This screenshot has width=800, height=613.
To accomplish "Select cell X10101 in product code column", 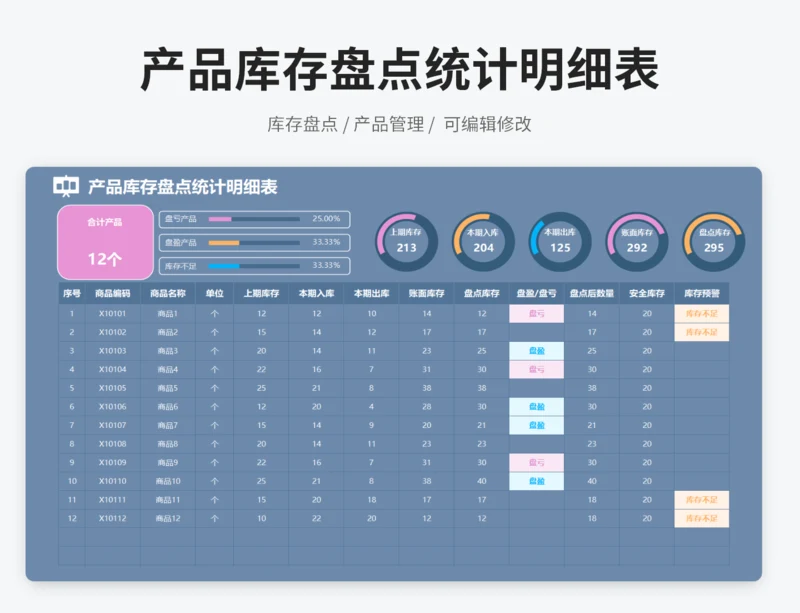I will click(x=113, y=313).
